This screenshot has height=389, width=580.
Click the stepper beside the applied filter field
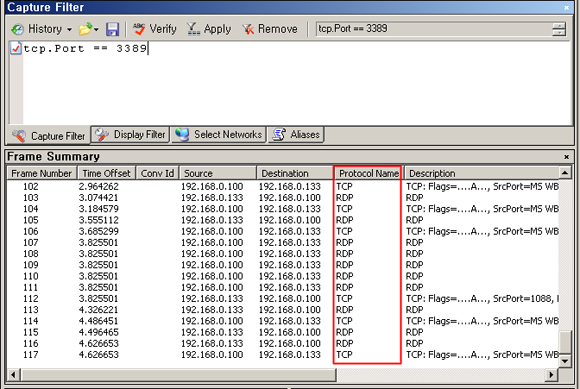click(x=559, y=29)
